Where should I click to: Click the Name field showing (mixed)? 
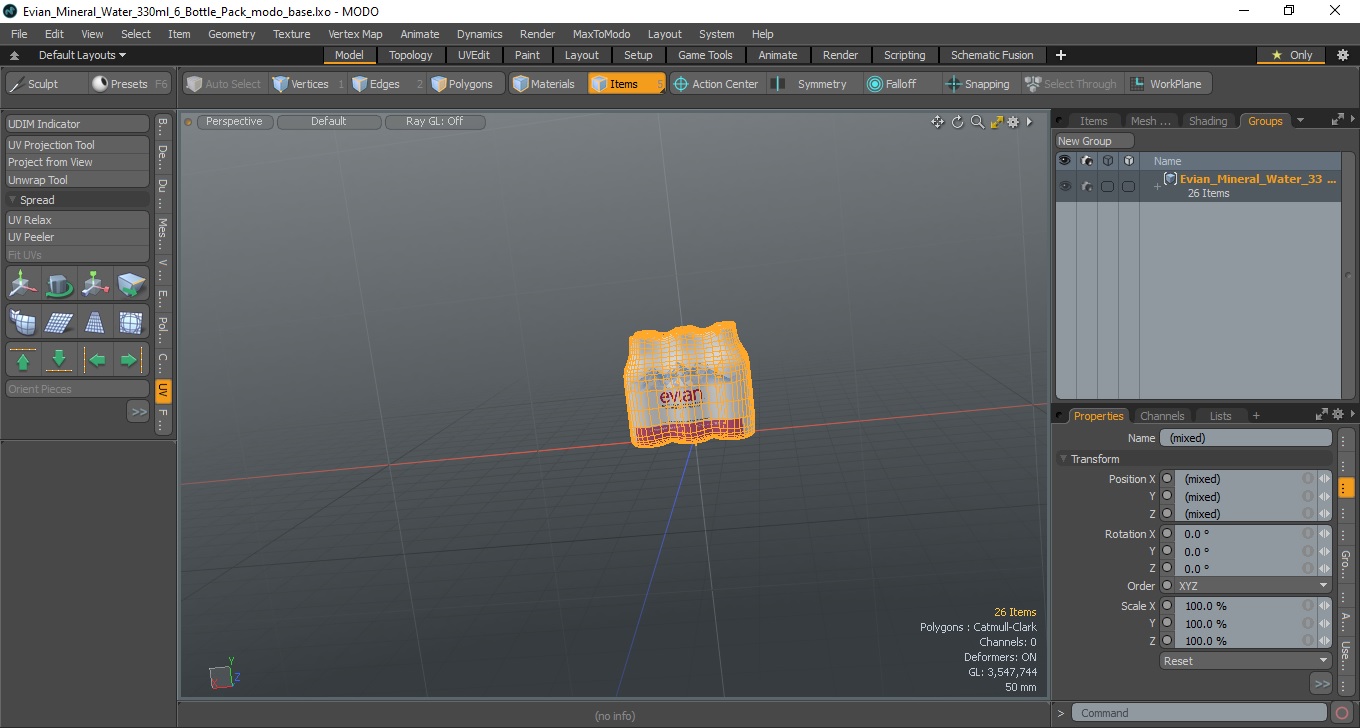[1245, 438]
